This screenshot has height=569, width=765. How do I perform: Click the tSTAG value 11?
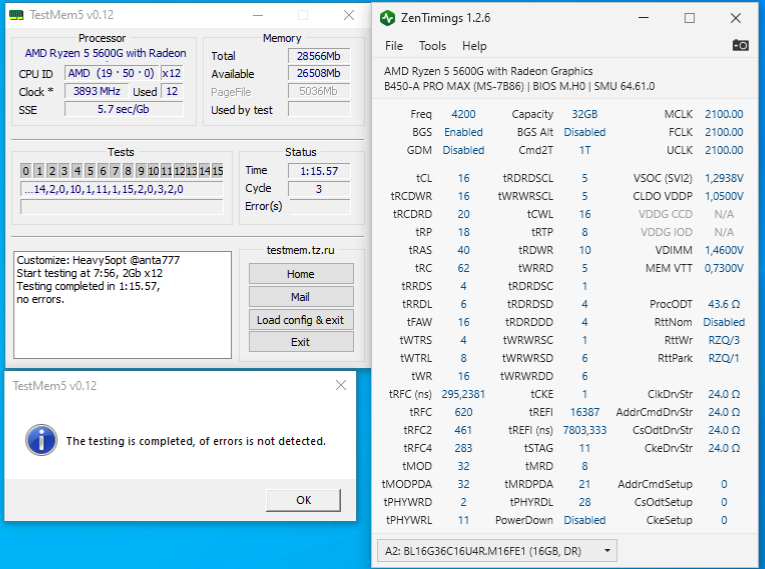[x=584, y=448]
